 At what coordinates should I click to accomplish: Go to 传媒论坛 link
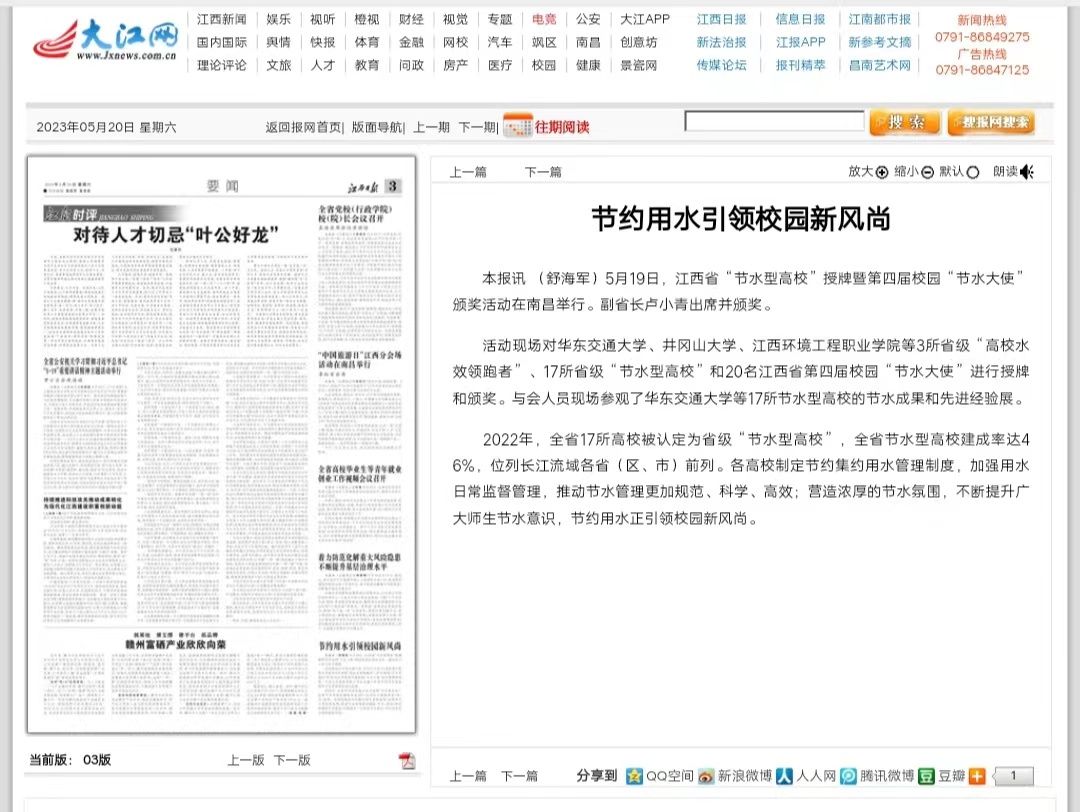721,65
